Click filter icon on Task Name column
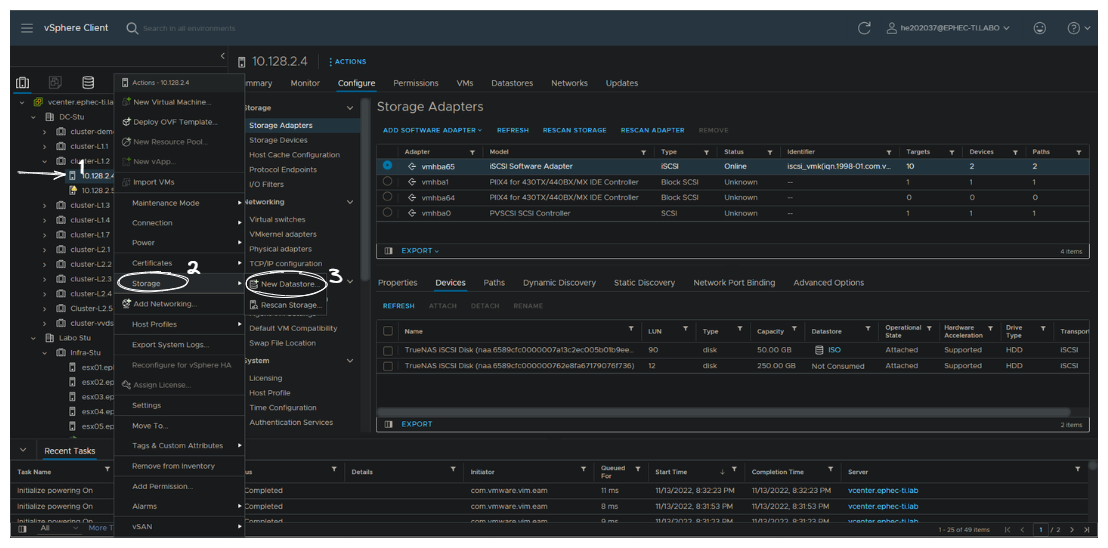This screenshot has height=548, width=1108. point(107,469)
